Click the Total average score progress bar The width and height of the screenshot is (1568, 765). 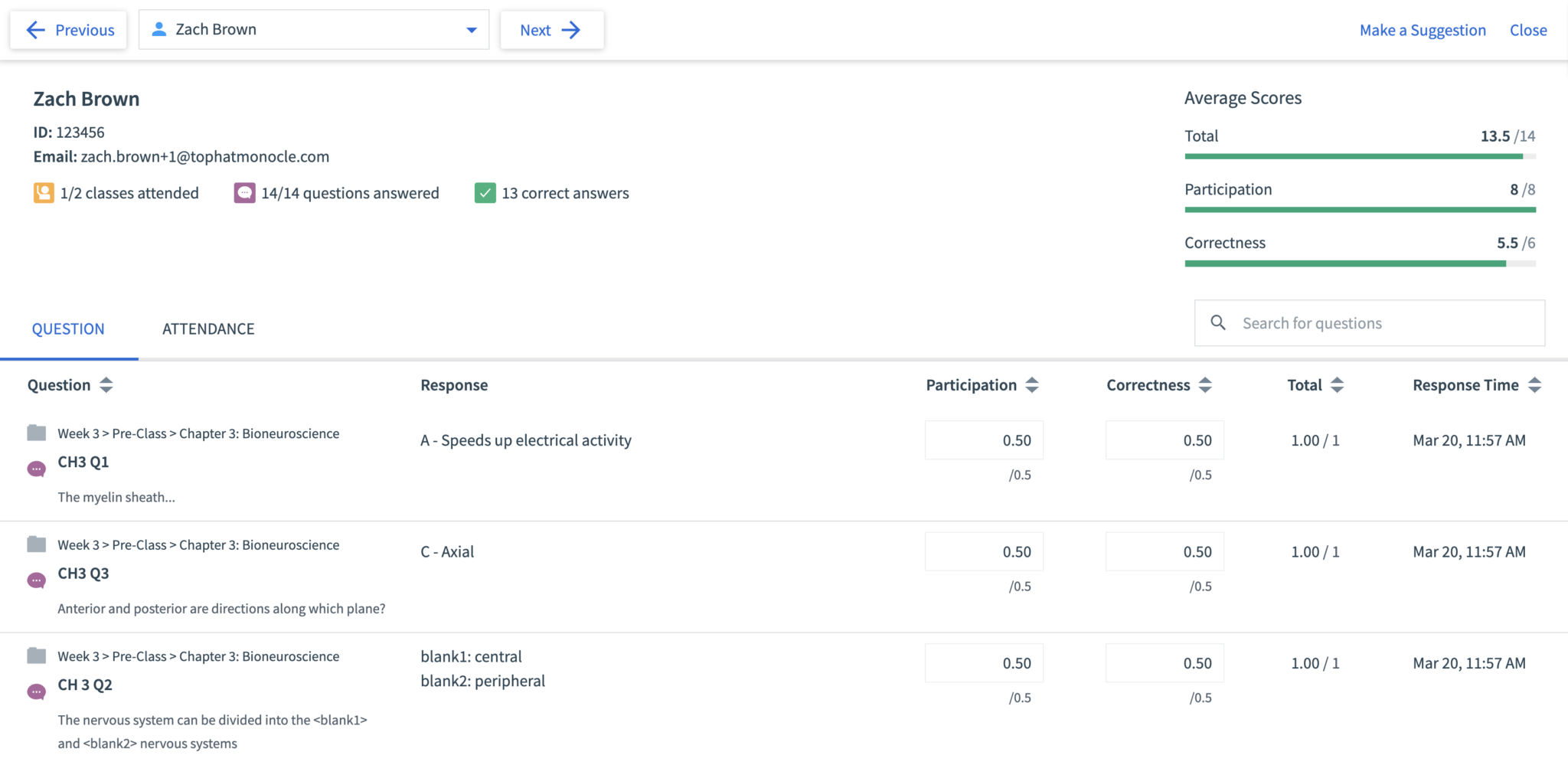[x=1360, y=156]
